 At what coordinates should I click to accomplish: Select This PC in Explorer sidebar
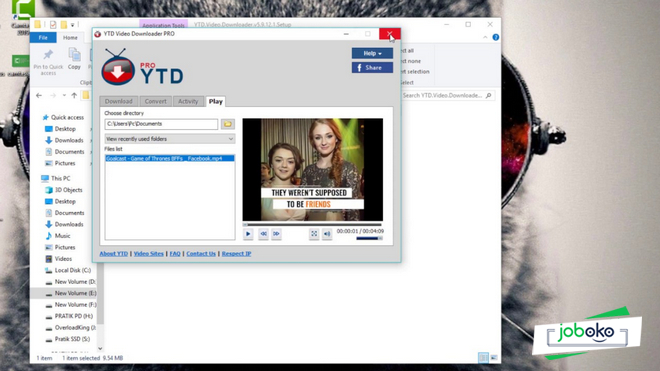pos(56,179)
